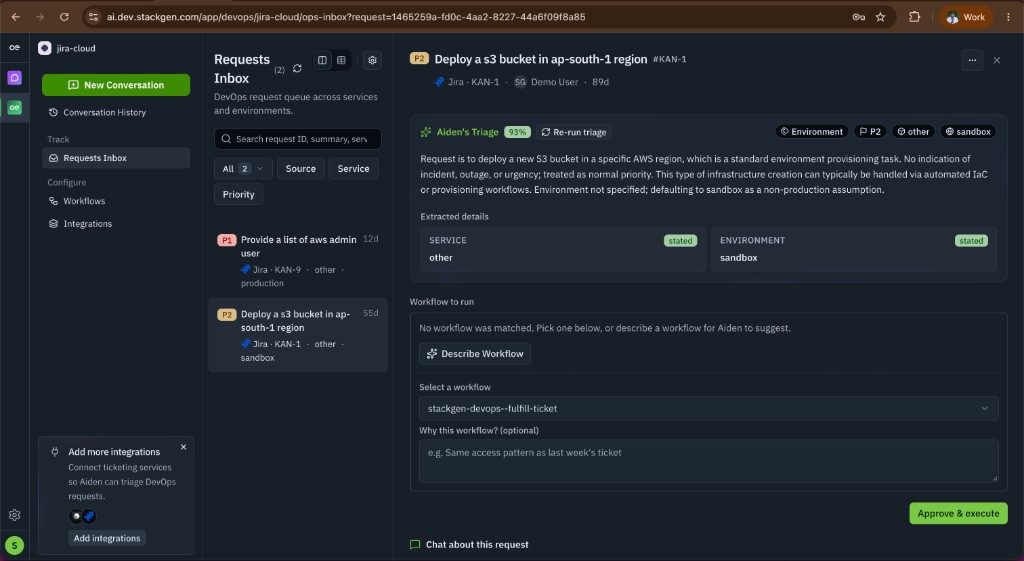Open the password key icon in address bar
The width and height of the screenshot is (1024, 561).
[x=859, y=17]
